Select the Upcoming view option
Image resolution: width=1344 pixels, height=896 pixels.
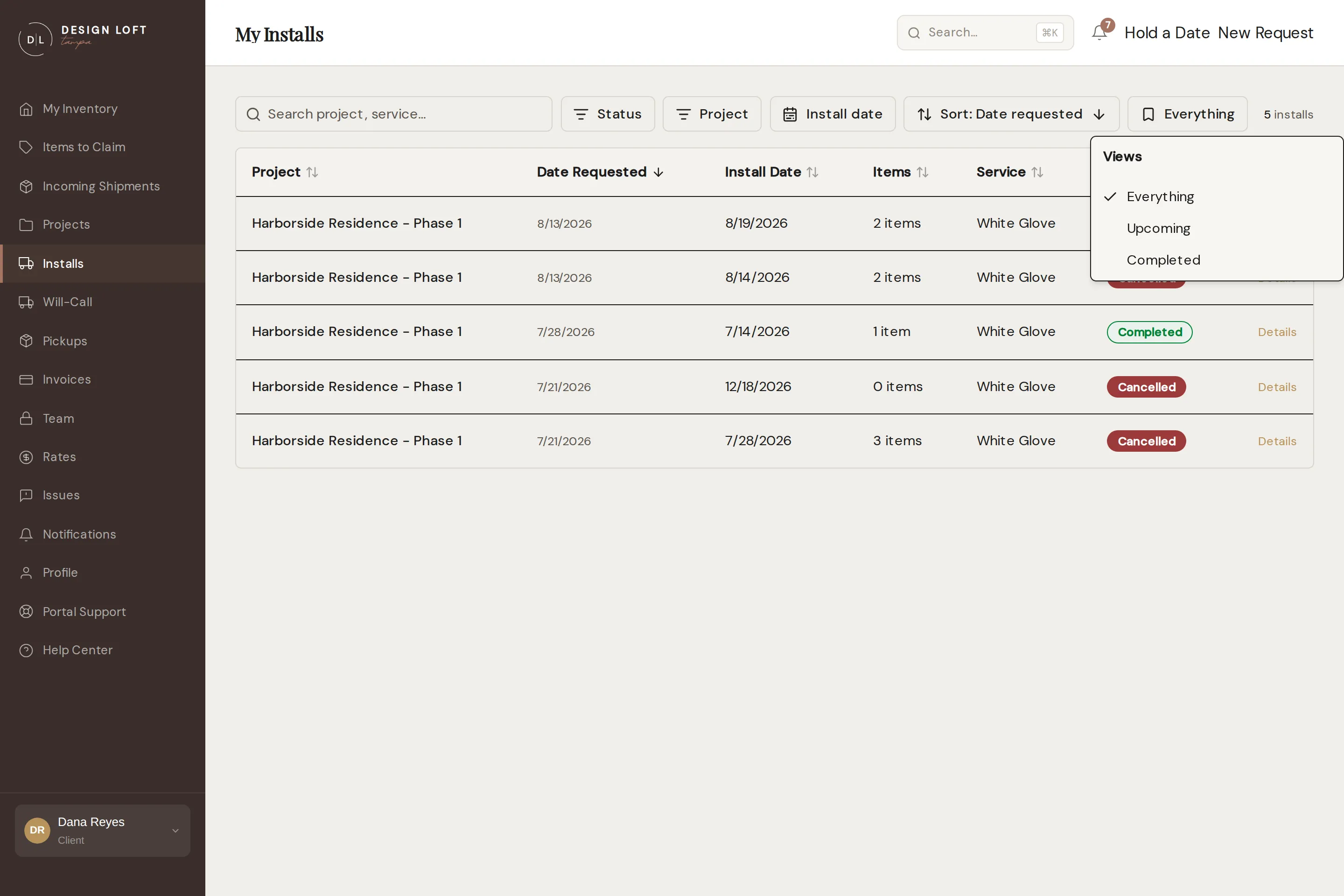1217,228
